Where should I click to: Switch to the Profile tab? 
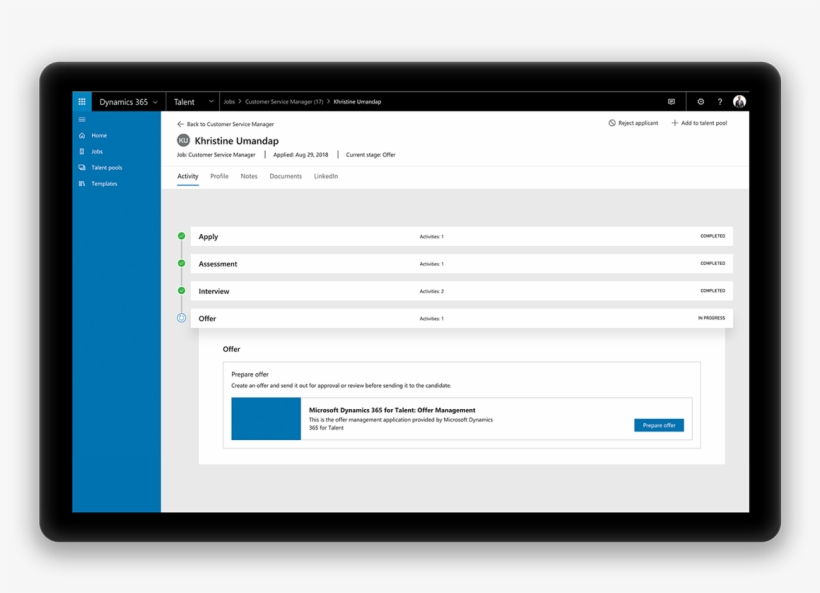click(x=219, y=176)
